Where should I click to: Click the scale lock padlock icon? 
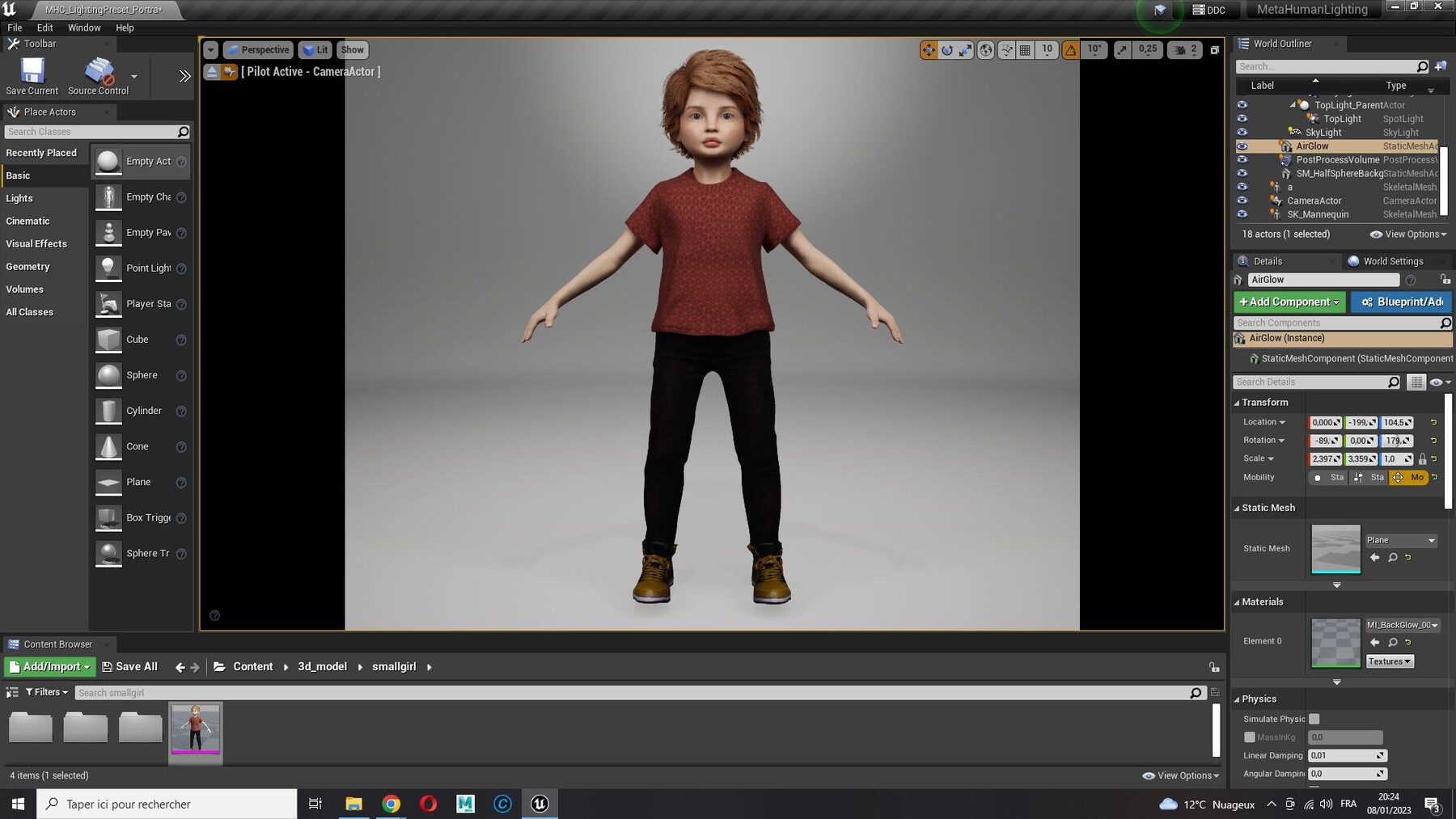[x=1422, y=459]
